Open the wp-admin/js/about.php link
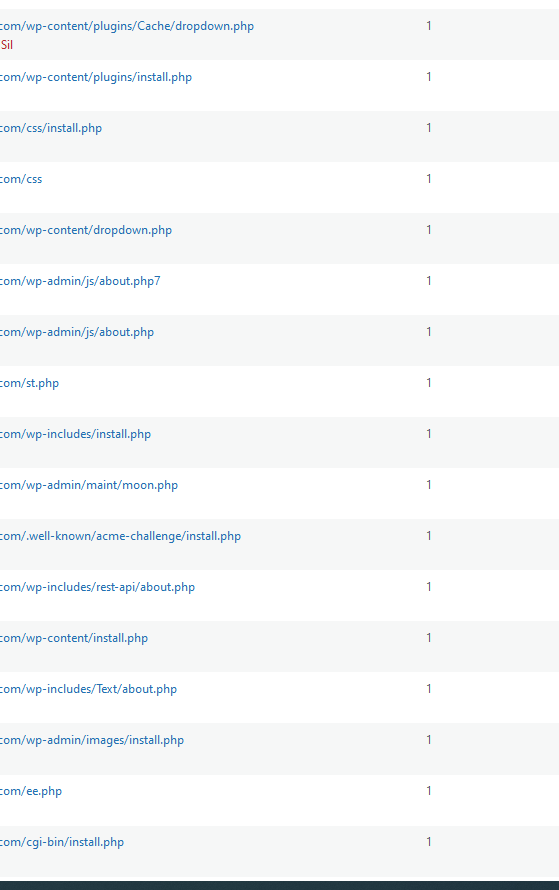This screenshot has height=890, width=559. pos(77,333)
